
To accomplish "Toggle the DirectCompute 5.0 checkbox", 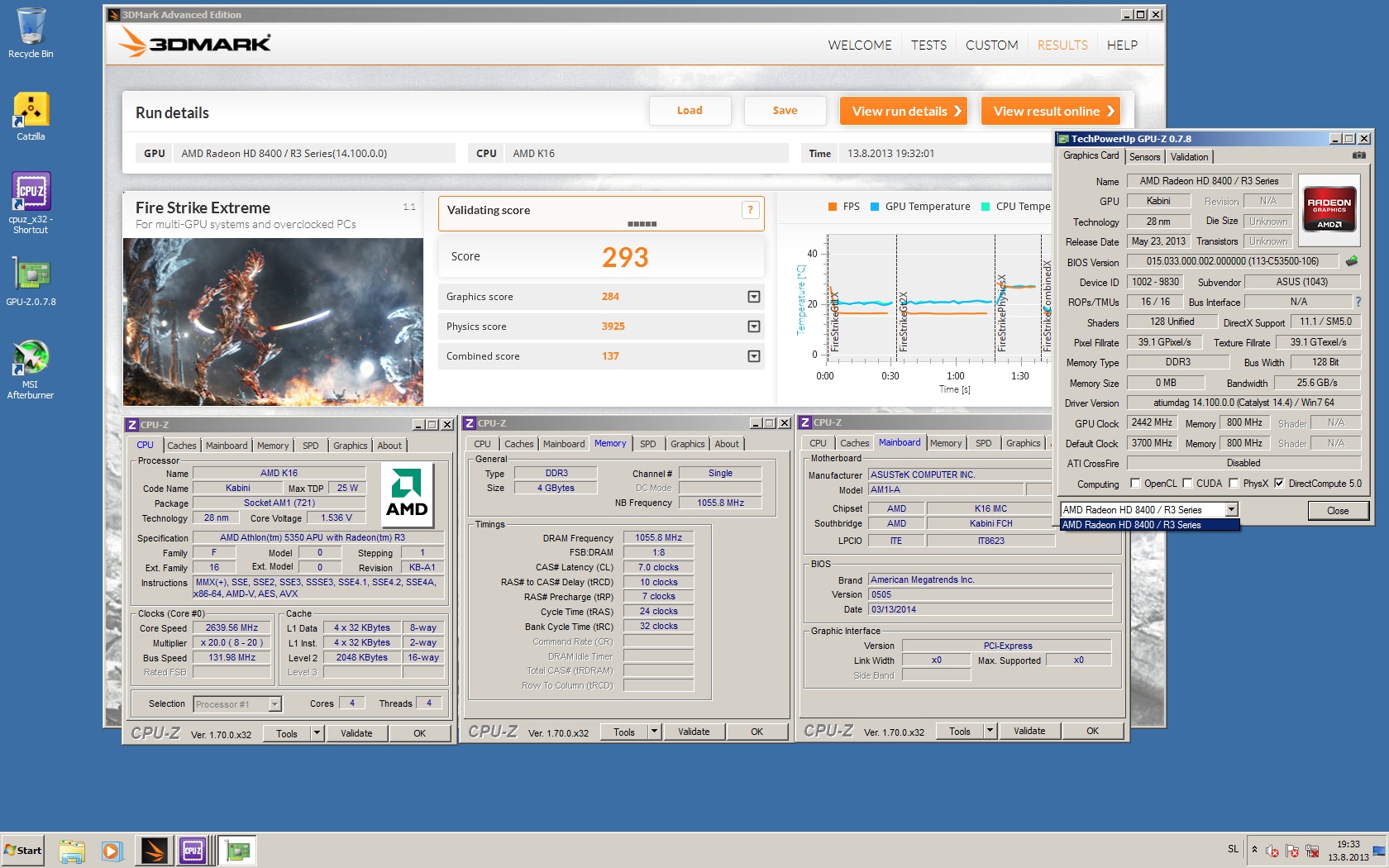I will (1279, 484).
